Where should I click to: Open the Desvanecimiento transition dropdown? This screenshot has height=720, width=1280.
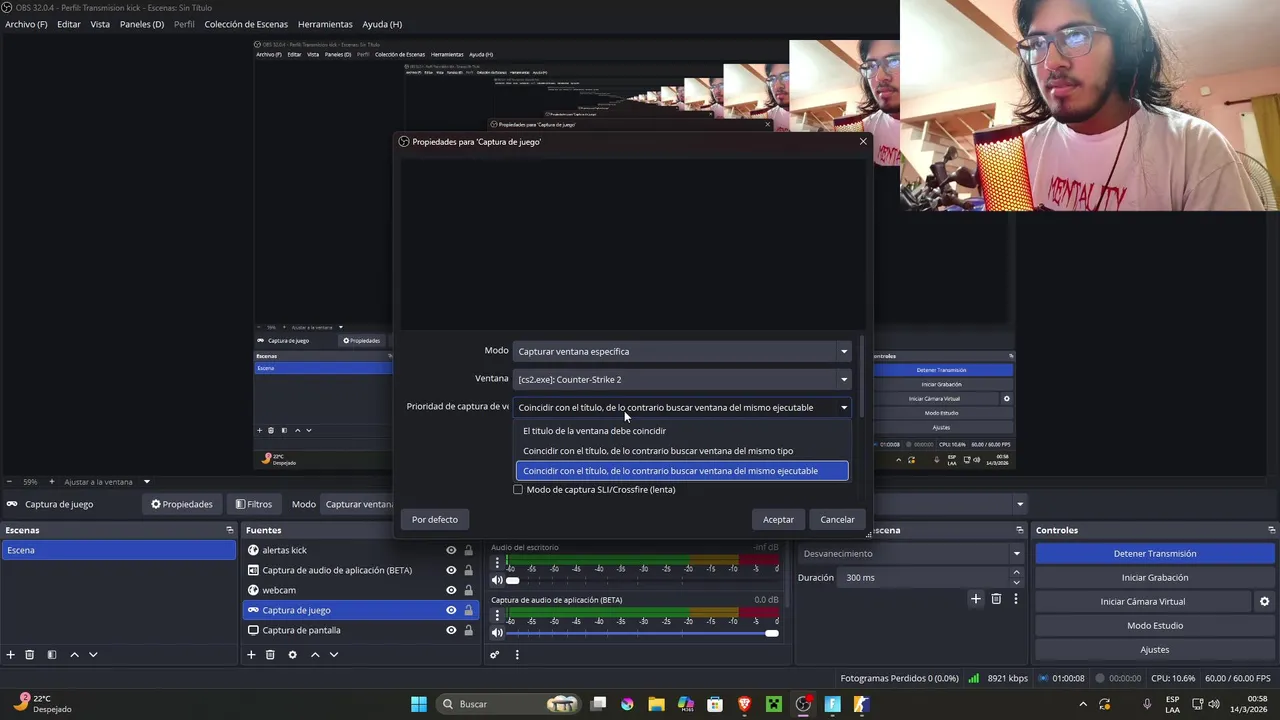912,553
